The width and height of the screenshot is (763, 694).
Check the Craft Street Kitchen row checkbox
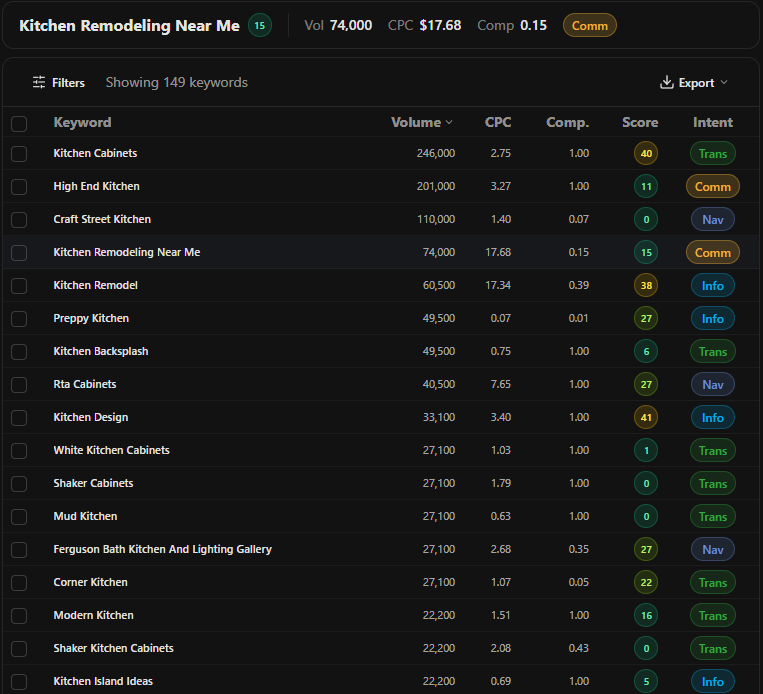click(x=19, y=220)
